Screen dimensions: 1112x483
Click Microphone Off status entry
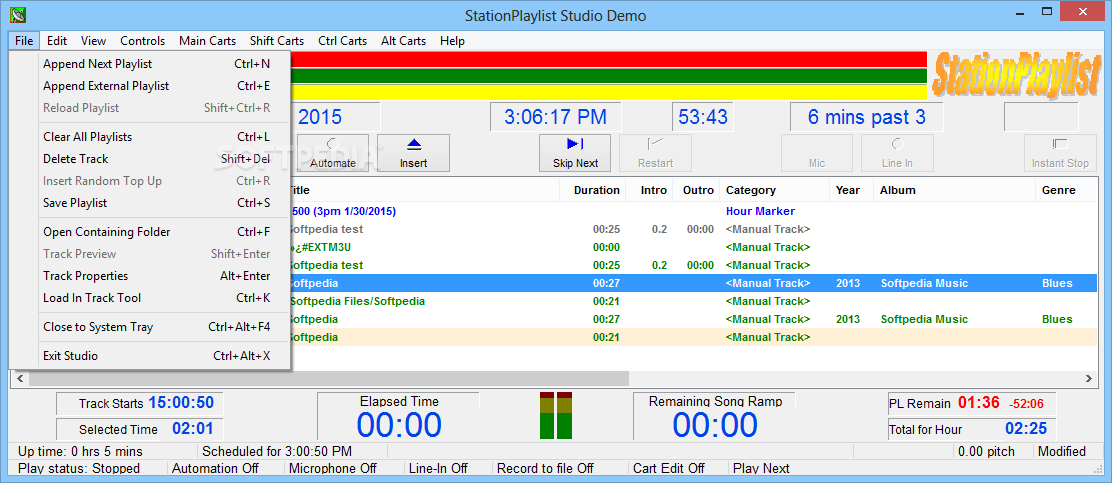[x=333, y=468]
